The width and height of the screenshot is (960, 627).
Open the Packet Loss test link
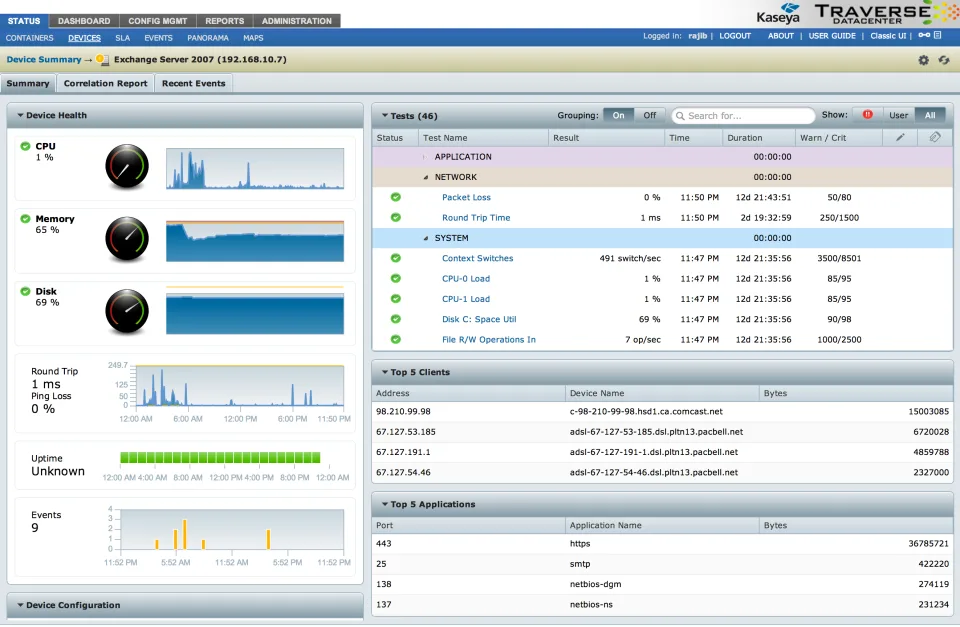pyautogui.click(x=466, y=197)
